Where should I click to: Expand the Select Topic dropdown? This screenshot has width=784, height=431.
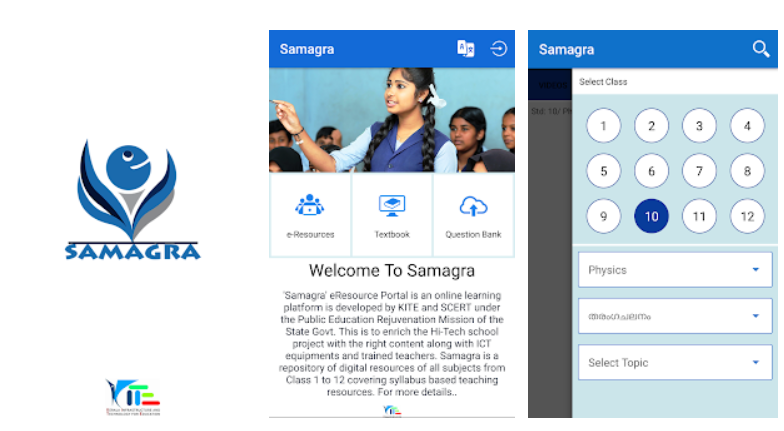(x=675, y=362)
